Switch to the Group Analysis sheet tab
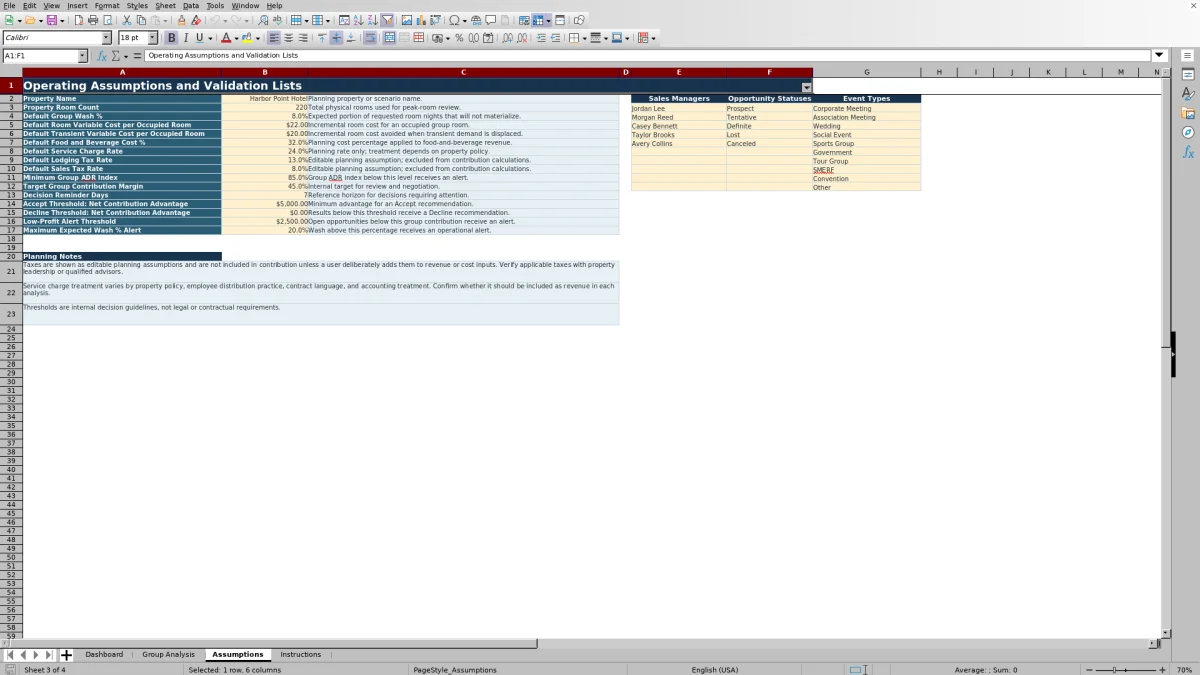This screenshot has height=675, width=1200. click(168, 655)
